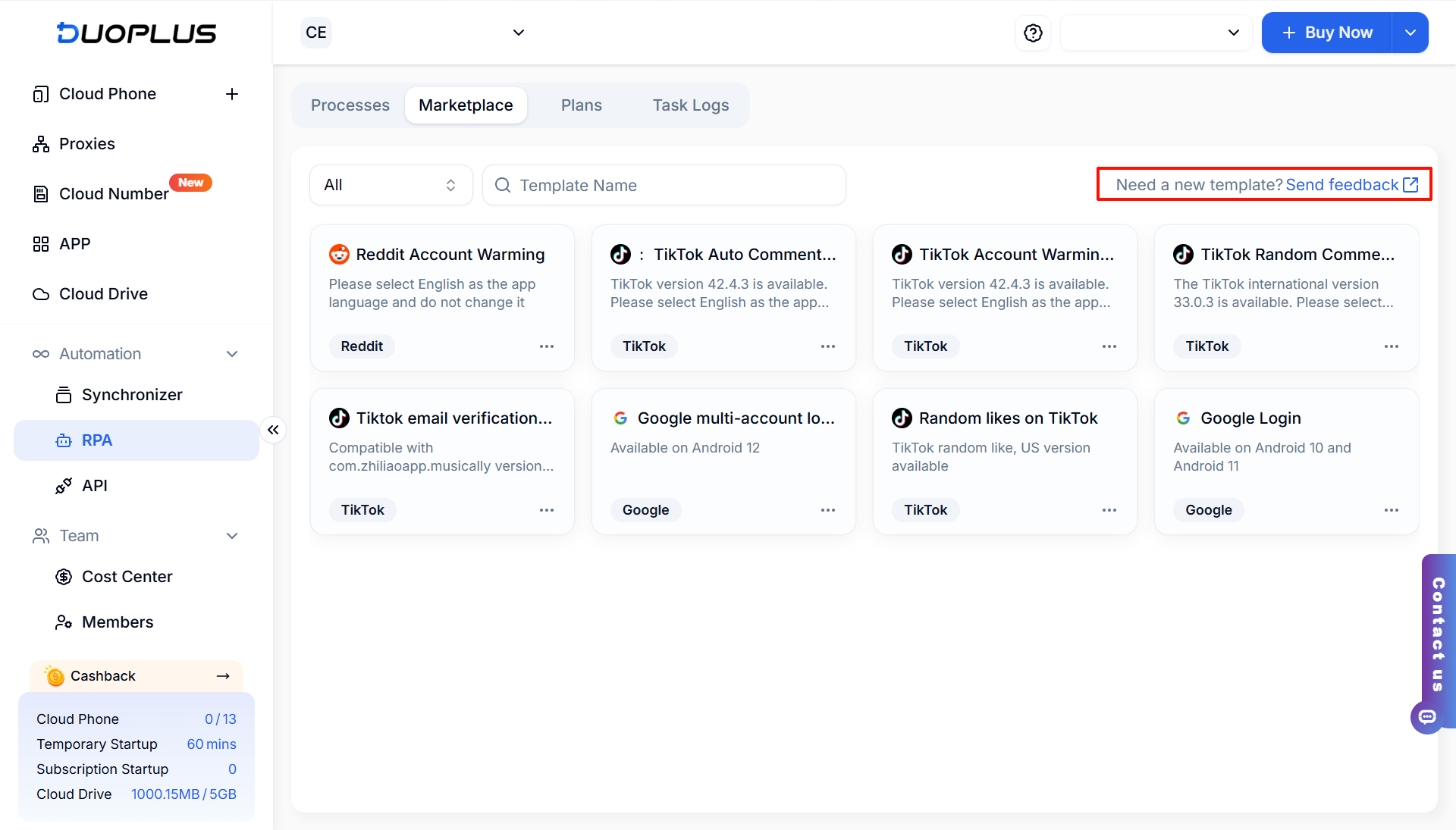Switch to the Processes tab

350,105
